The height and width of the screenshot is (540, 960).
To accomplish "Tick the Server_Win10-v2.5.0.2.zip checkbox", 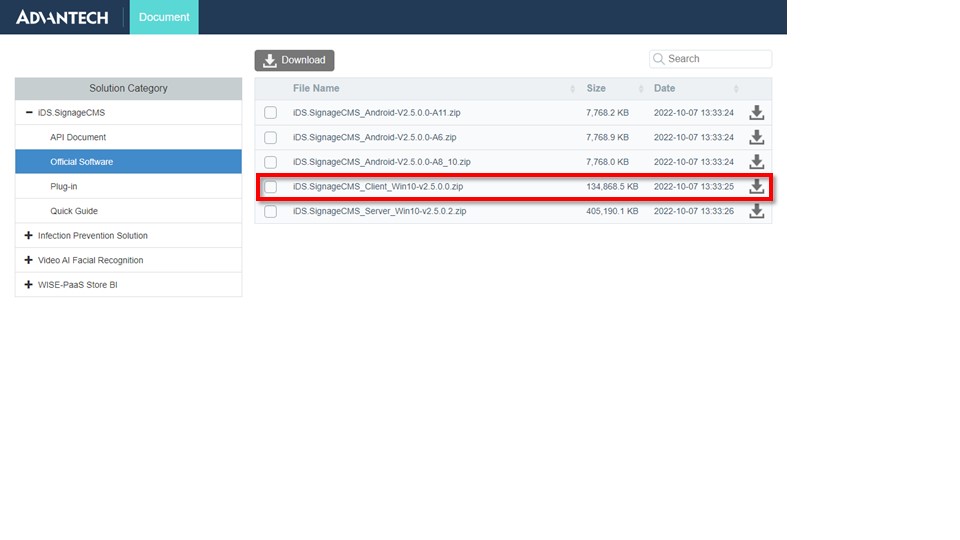I will point(270,212).
